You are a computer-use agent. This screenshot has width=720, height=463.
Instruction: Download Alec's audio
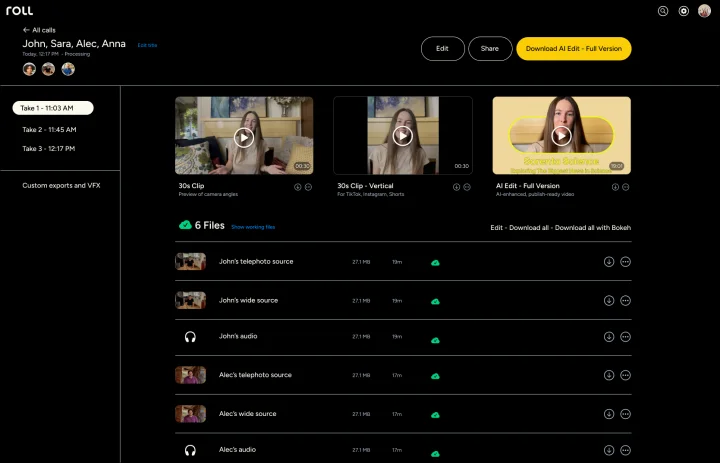[609, 450]
